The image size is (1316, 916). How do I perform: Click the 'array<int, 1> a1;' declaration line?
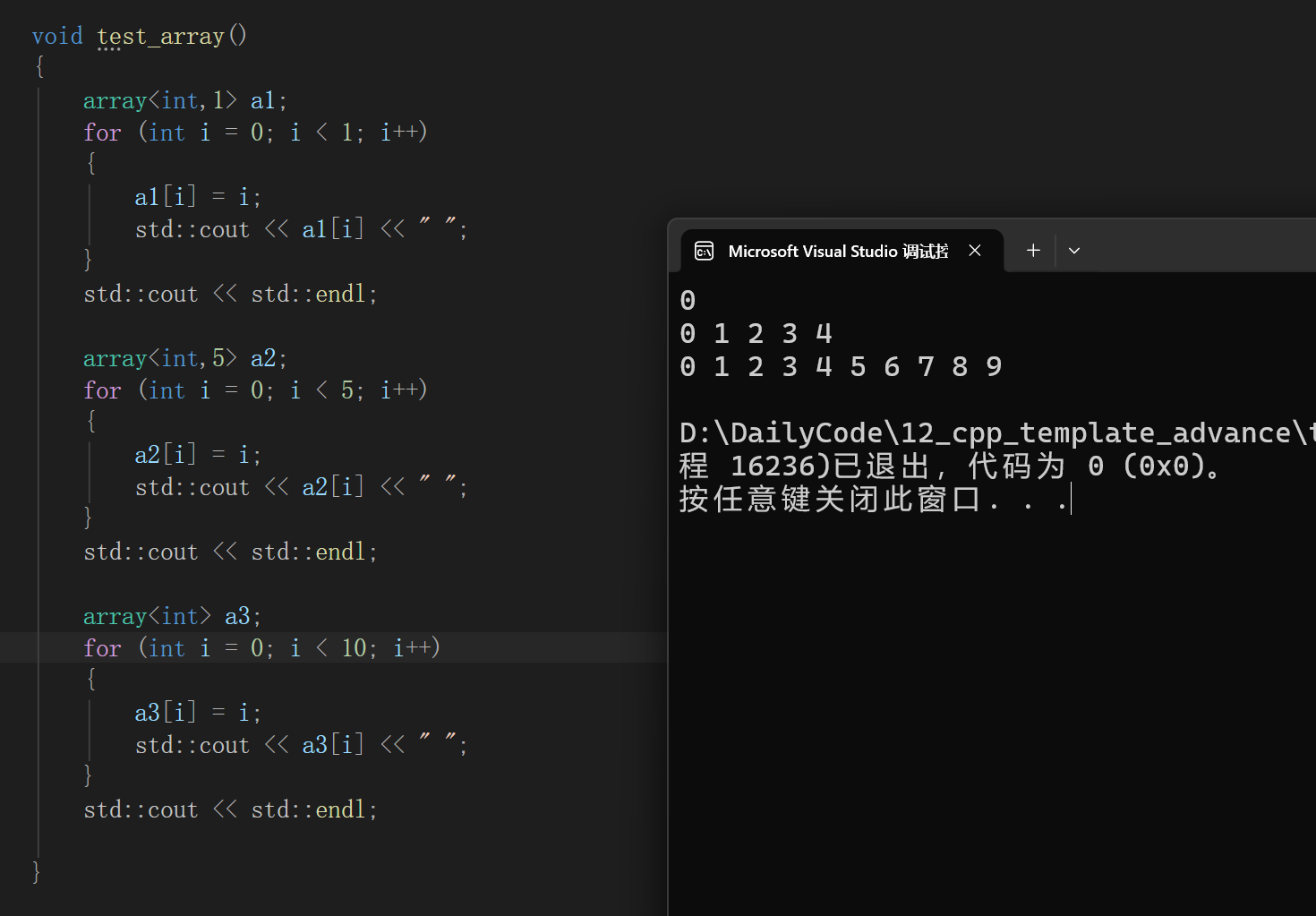[185, 100]
